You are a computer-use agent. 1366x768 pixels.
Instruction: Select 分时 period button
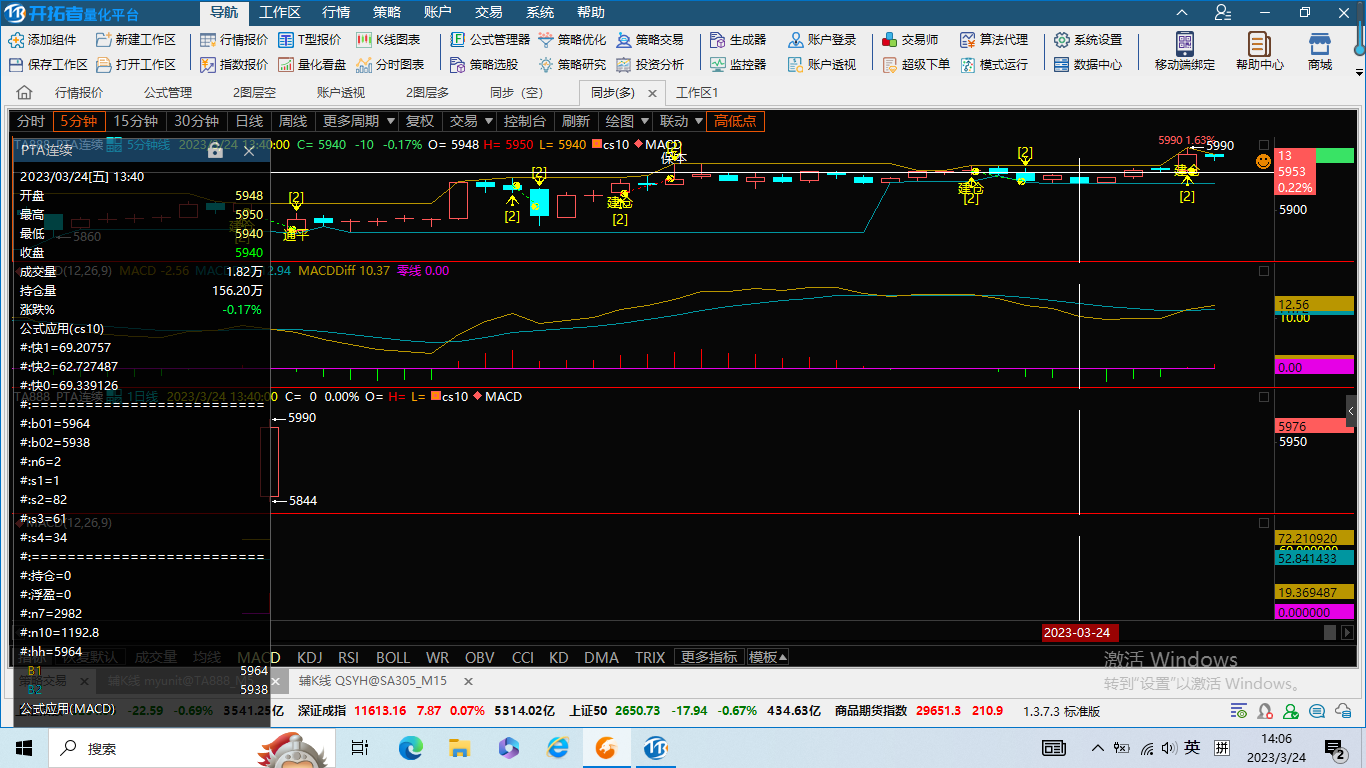[x=31, y=121]
